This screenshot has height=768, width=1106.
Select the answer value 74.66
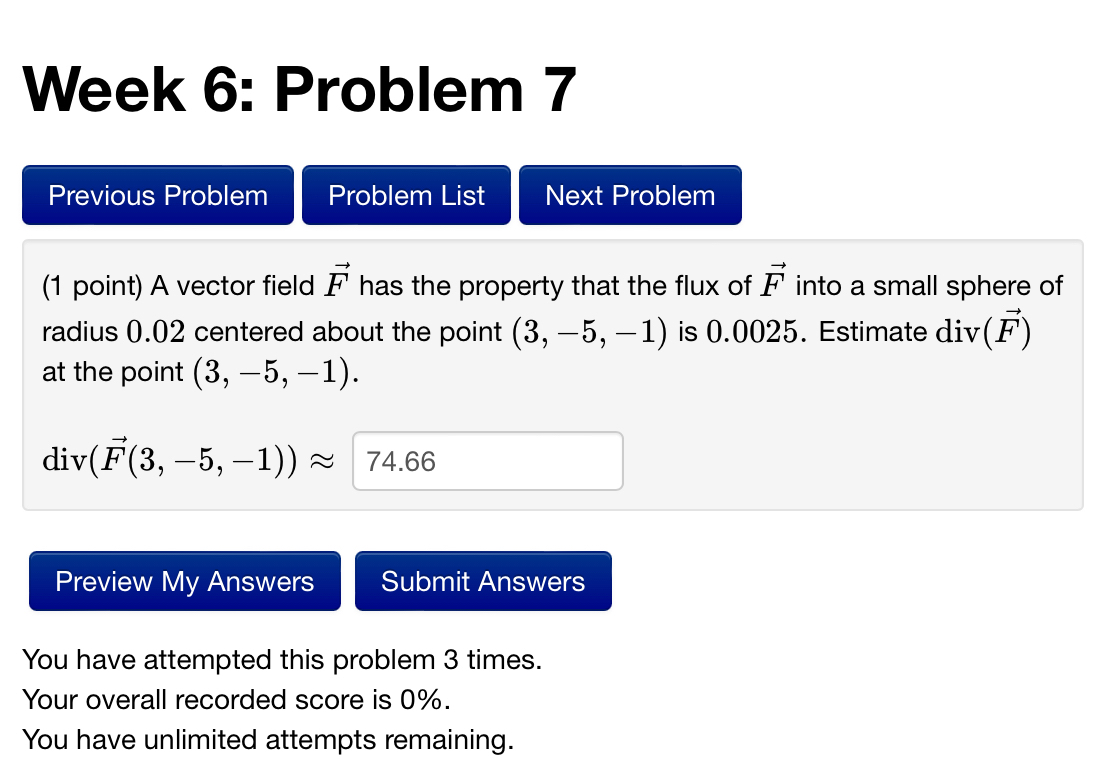[400, 461]
